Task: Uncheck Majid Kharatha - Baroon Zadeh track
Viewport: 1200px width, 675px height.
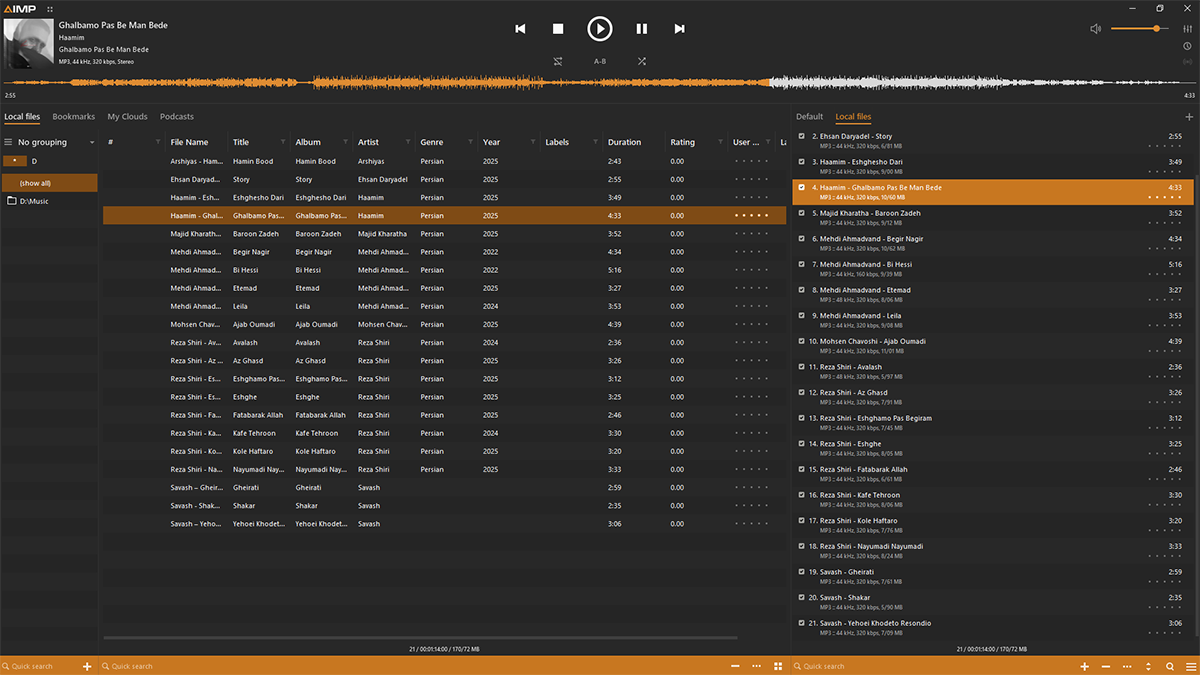Action: (802, 212)
